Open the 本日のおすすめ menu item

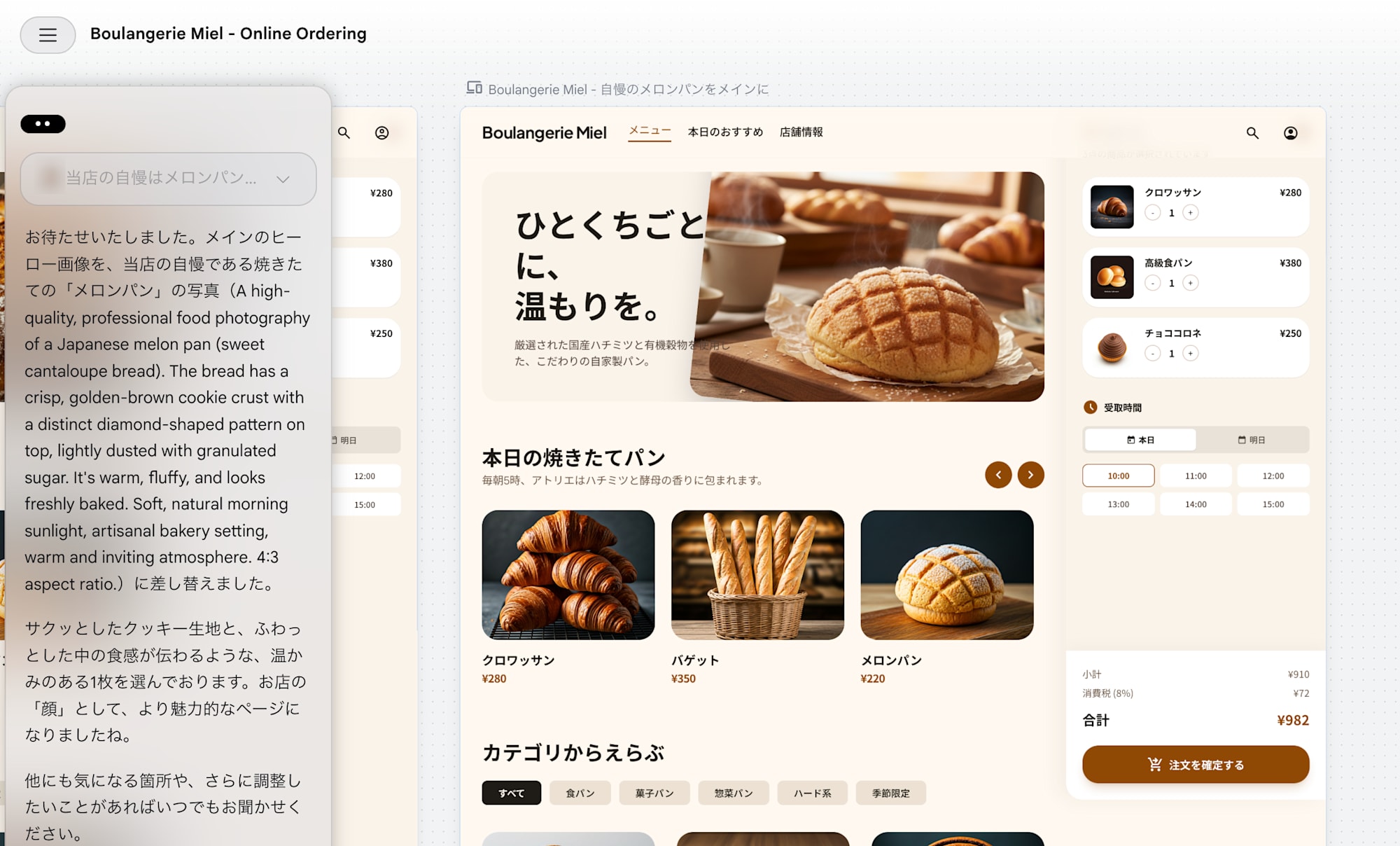[725, 132]
